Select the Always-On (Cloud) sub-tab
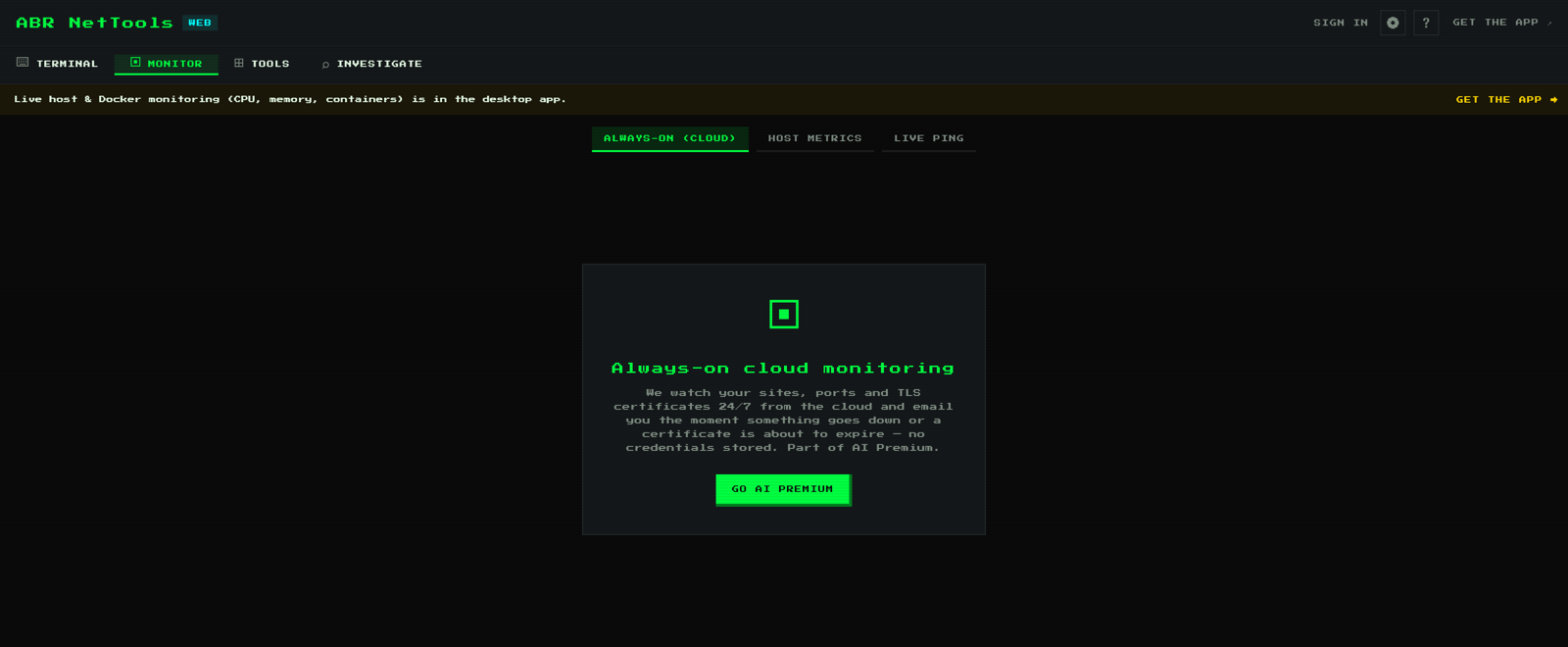Image resolution: width=1568 pixels, height=647 pixels. click(x=670, y=138)
